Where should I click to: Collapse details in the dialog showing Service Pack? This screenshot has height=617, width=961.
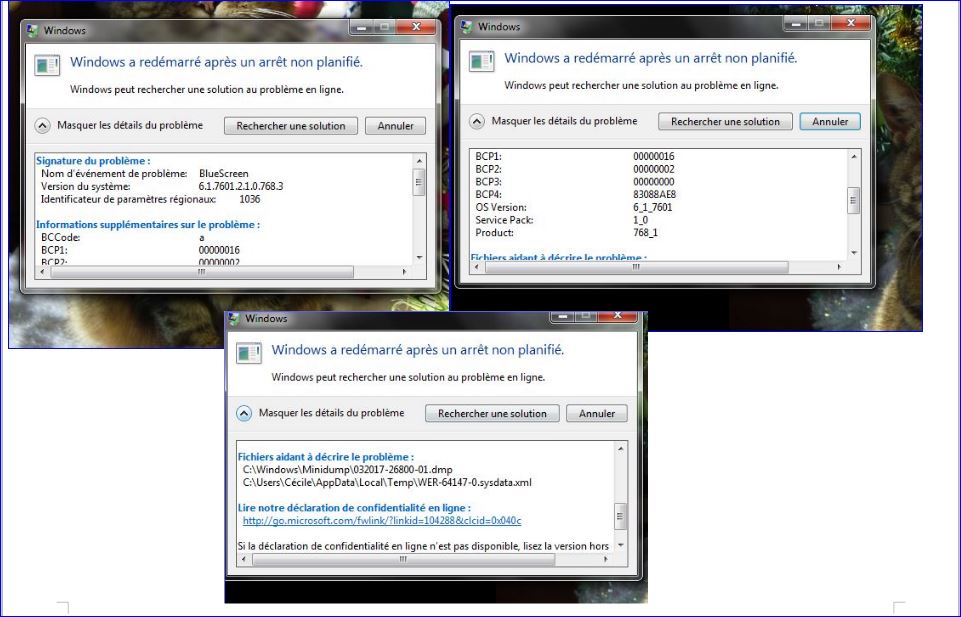477,121
